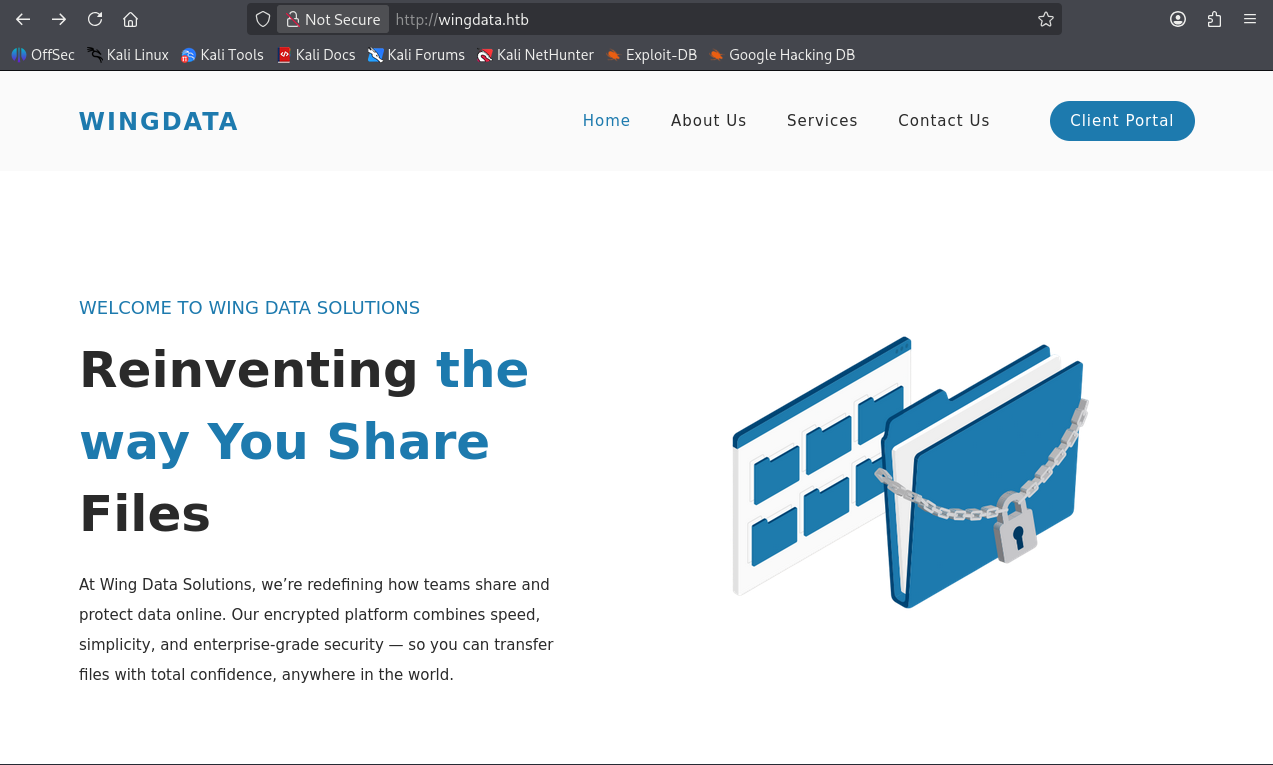The width and height of the screenshot is (1273, 765).
Task: Click the address bar URL field
Action: (700, 19)
